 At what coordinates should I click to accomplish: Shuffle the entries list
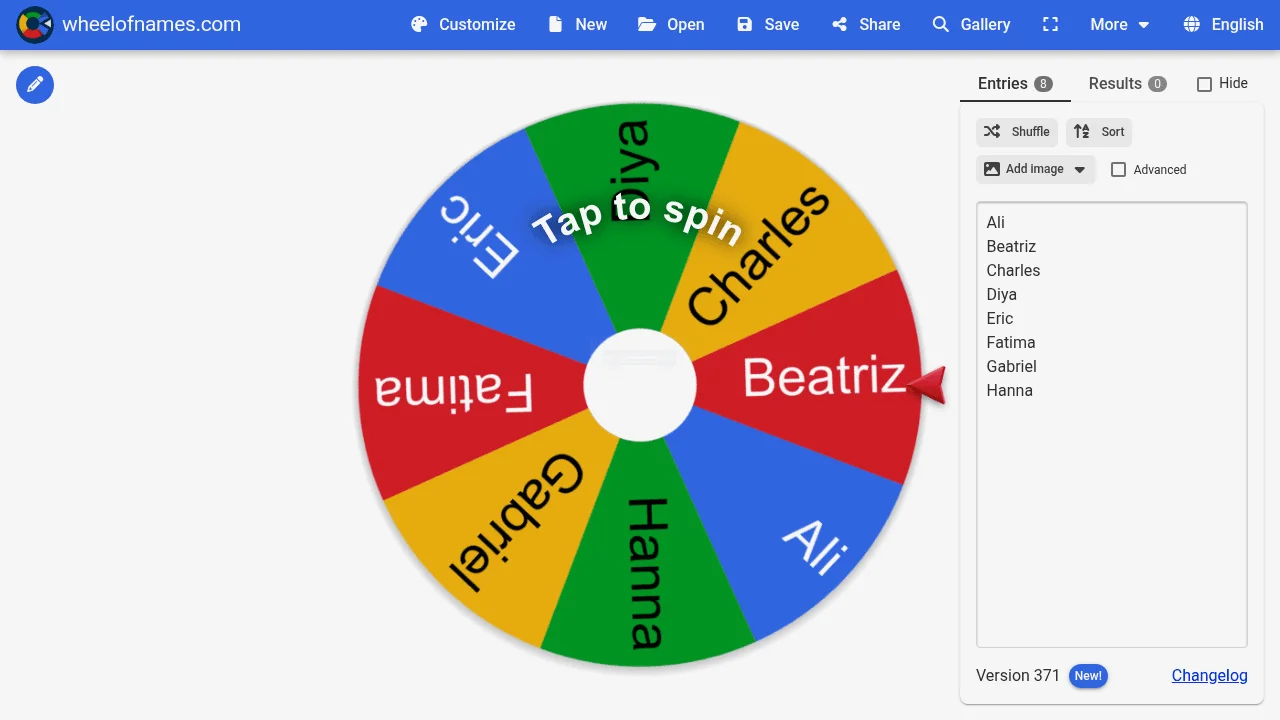point(1016,132)
